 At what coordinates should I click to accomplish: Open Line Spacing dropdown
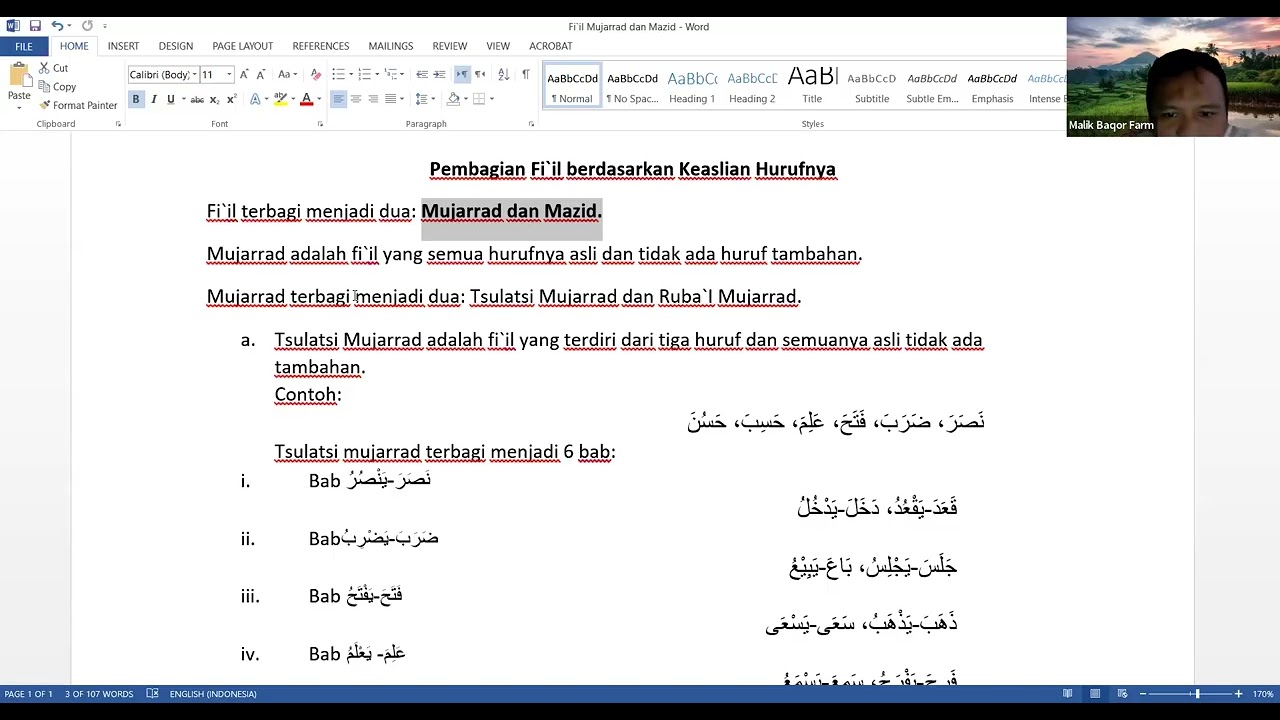(x=426, y=99)
